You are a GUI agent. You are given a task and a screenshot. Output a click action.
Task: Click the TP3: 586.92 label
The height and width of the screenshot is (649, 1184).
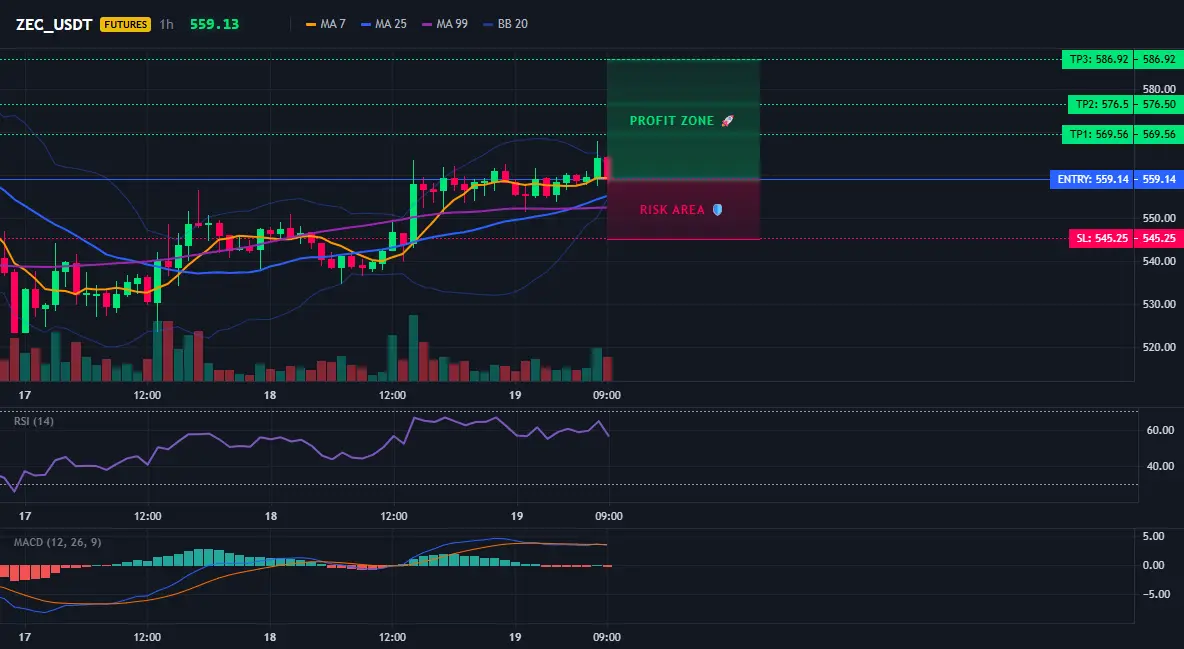coord(1098,60)
